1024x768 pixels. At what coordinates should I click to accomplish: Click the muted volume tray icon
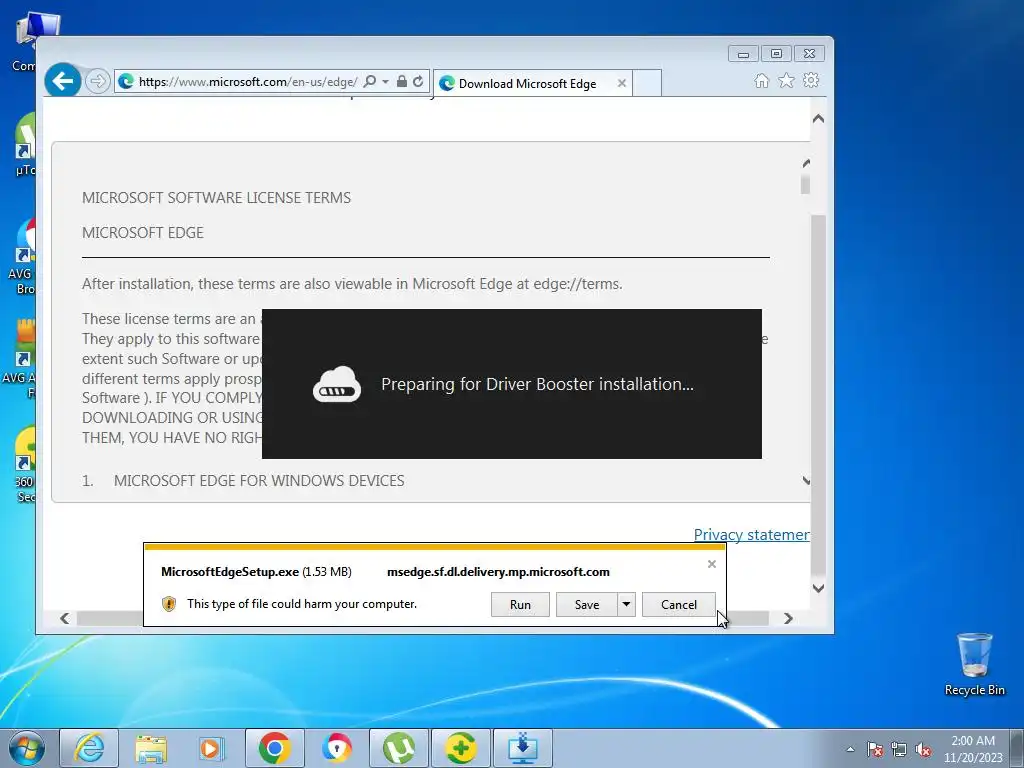click(x=923, y=749)
